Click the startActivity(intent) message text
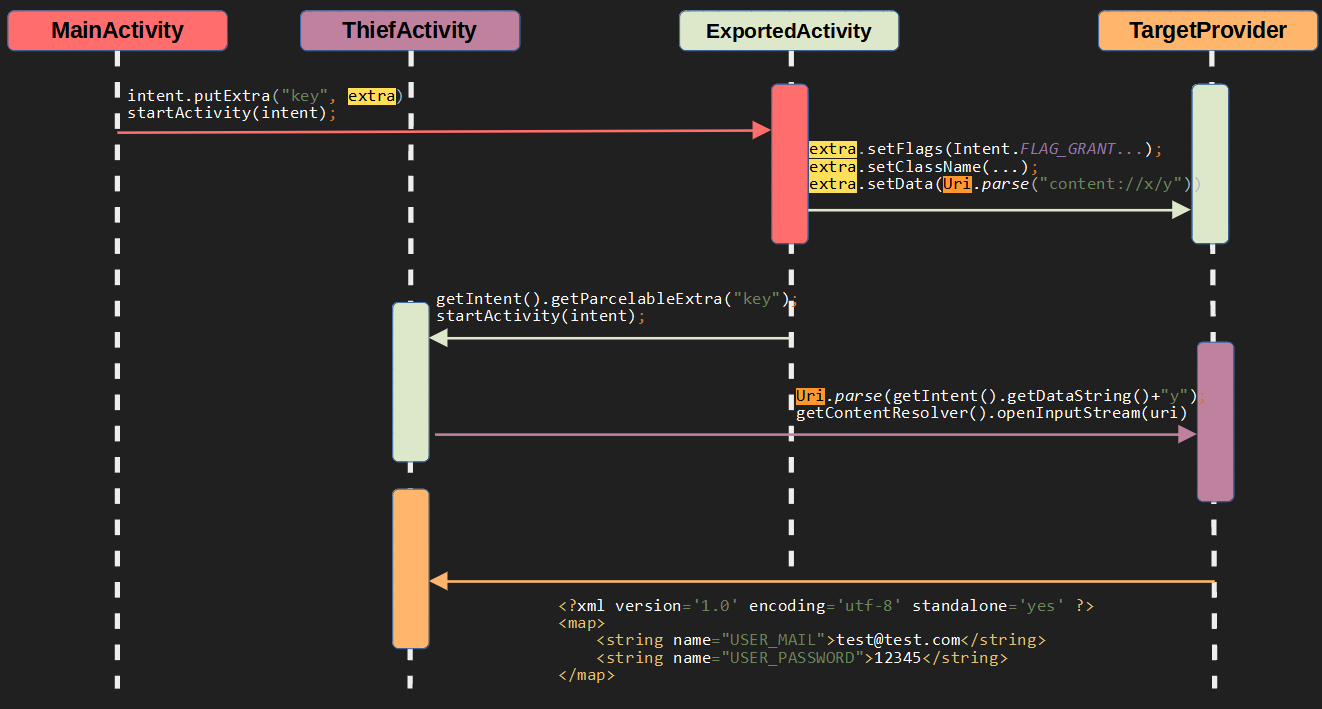This screenshot has height=709, width=1322. click(x=234, y=113)
